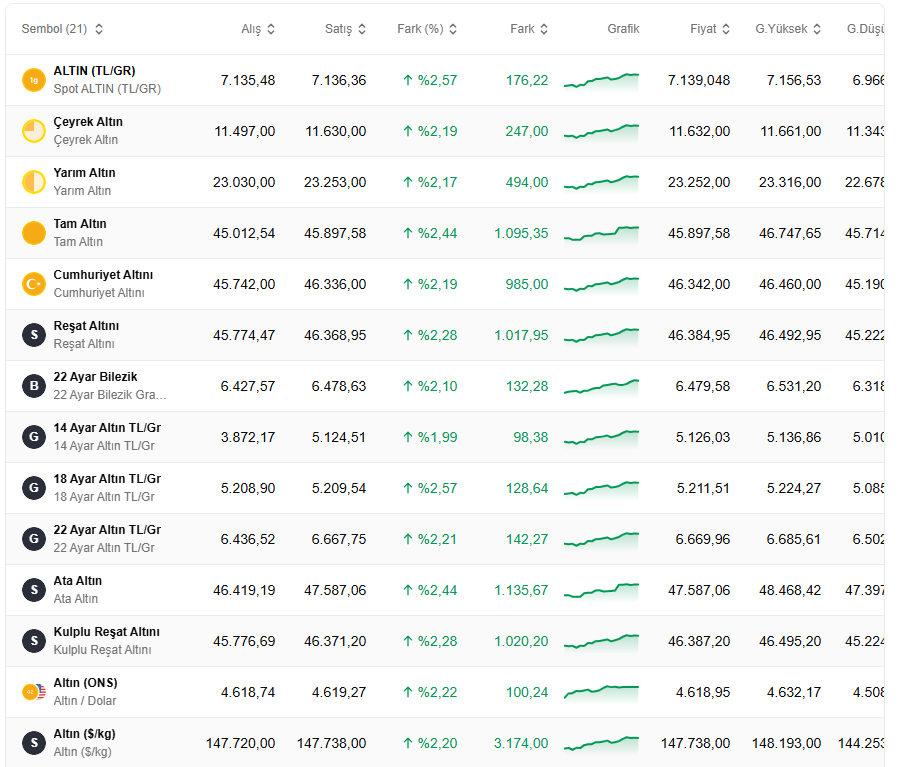
Task: Sort by the Satış column header
Action: (x=345, y=29)
